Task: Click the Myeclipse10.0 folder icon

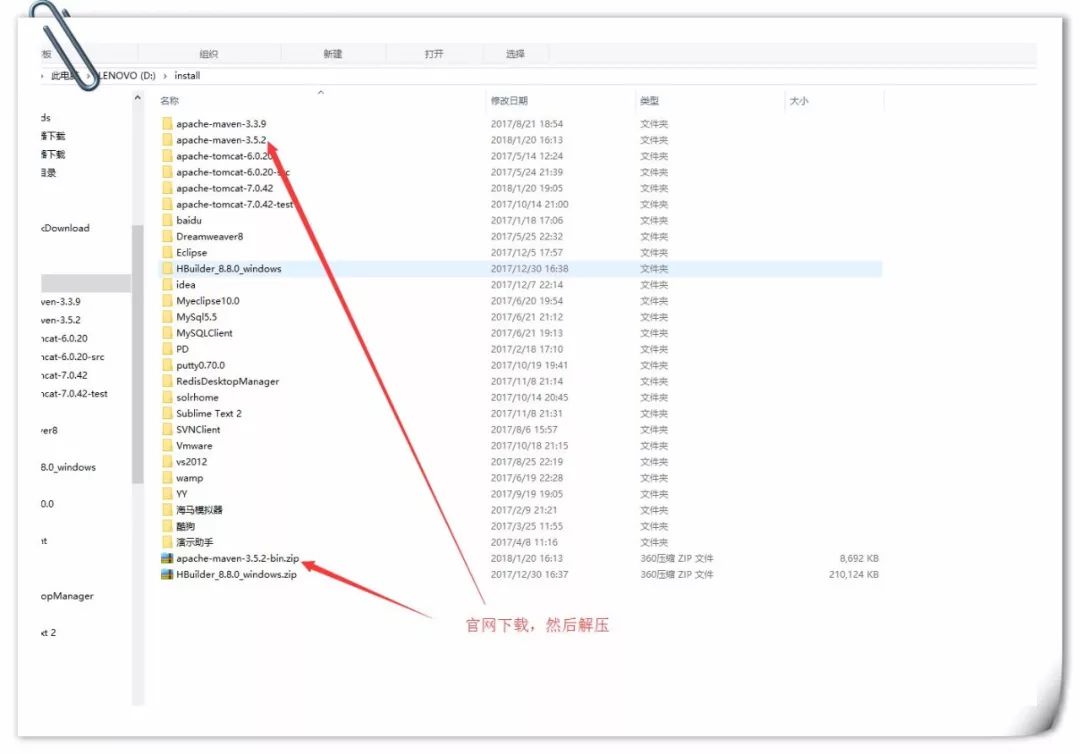Action: (x=167, y=301)
